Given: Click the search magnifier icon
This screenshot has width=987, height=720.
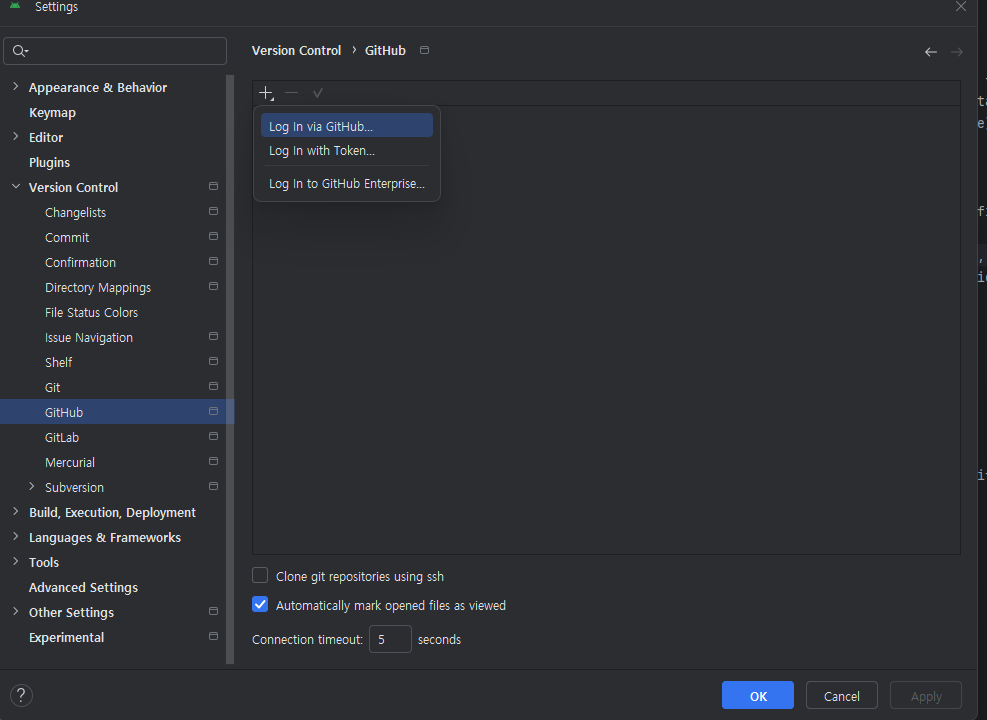Looking at the screenshot, I should pos(20,51).
